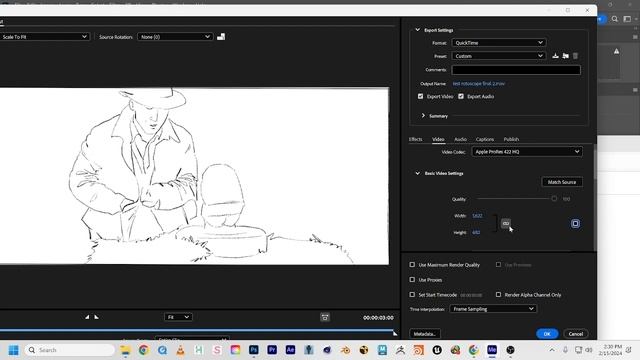This screenshot has height=360, width=640.
Task: Expand the Summary section
Action: click(423, 116)
